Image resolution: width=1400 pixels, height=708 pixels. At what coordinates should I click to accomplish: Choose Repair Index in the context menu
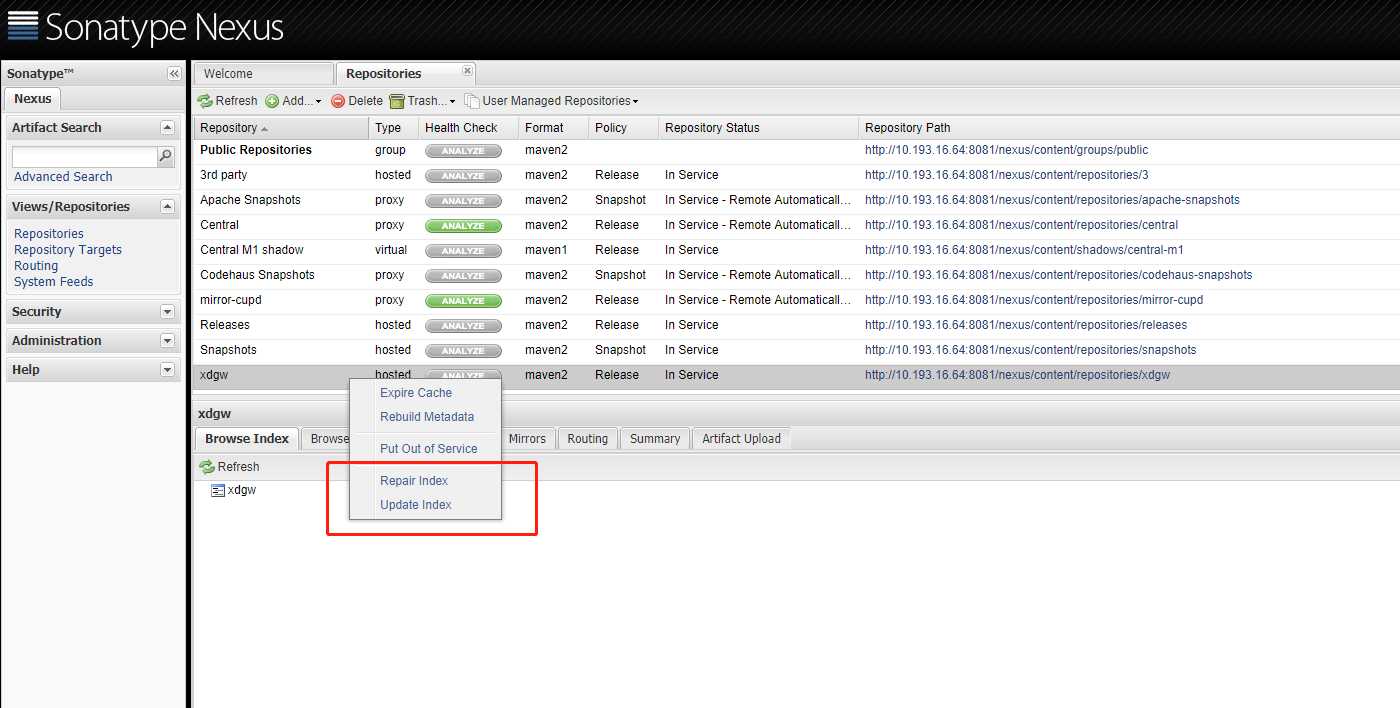[425, 481]
